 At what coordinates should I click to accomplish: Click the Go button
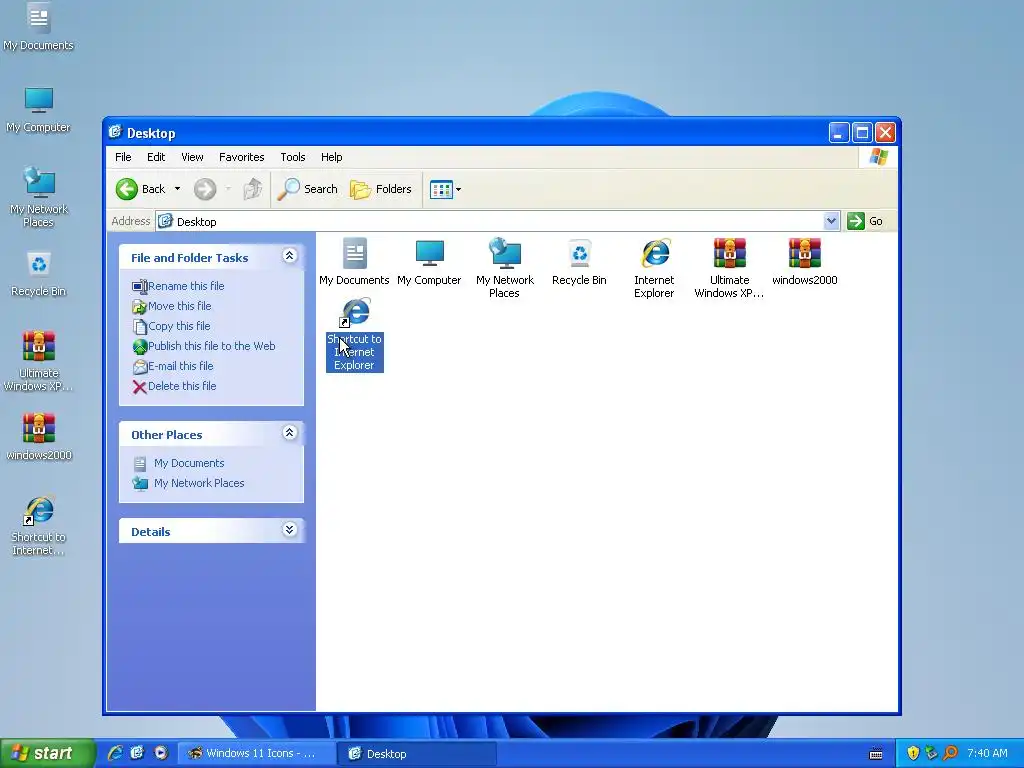pyautogui.click(x=865, y=221)
